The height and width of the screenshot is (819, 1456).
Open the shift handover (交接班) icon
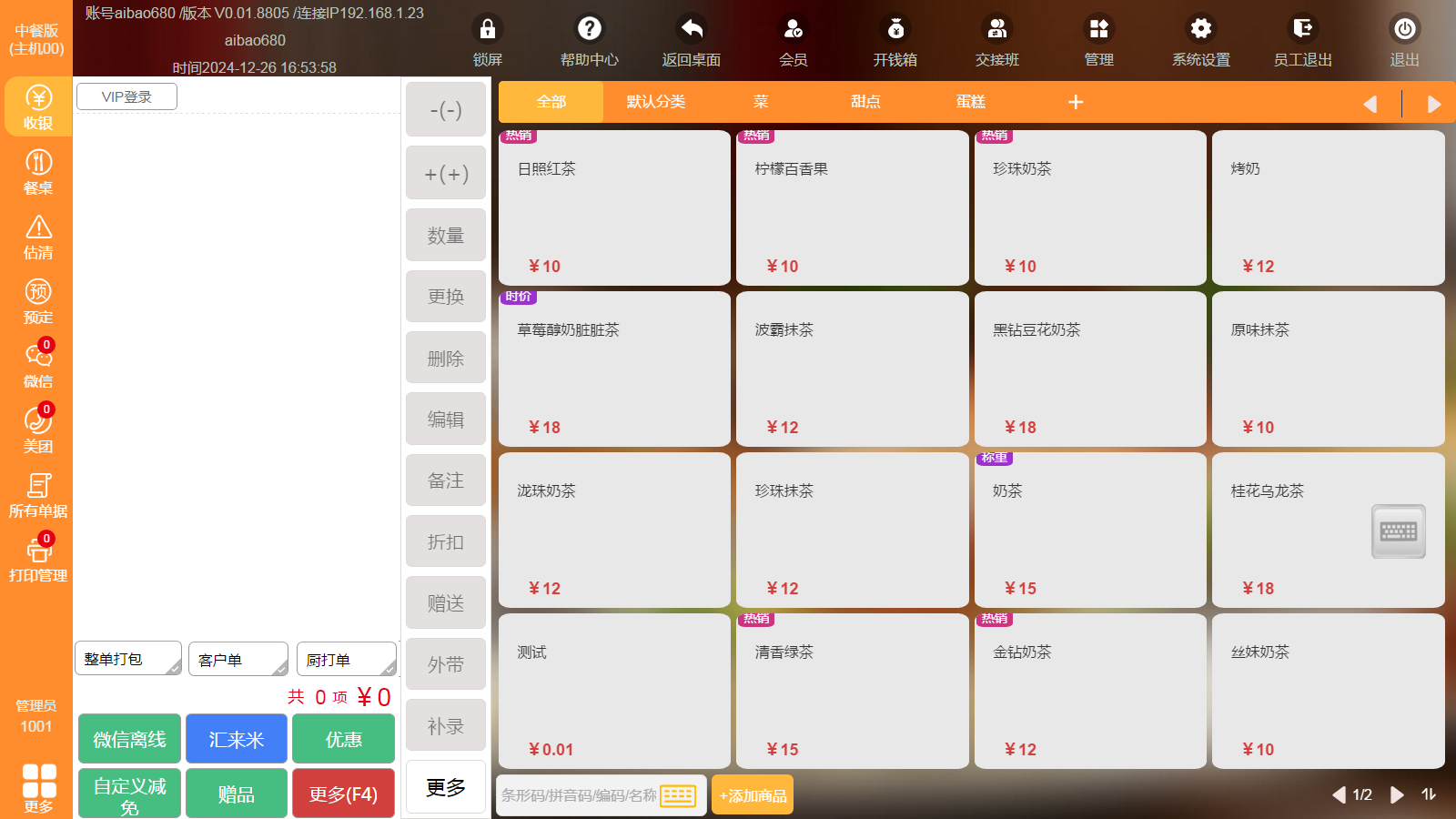(x=996, y=30)
